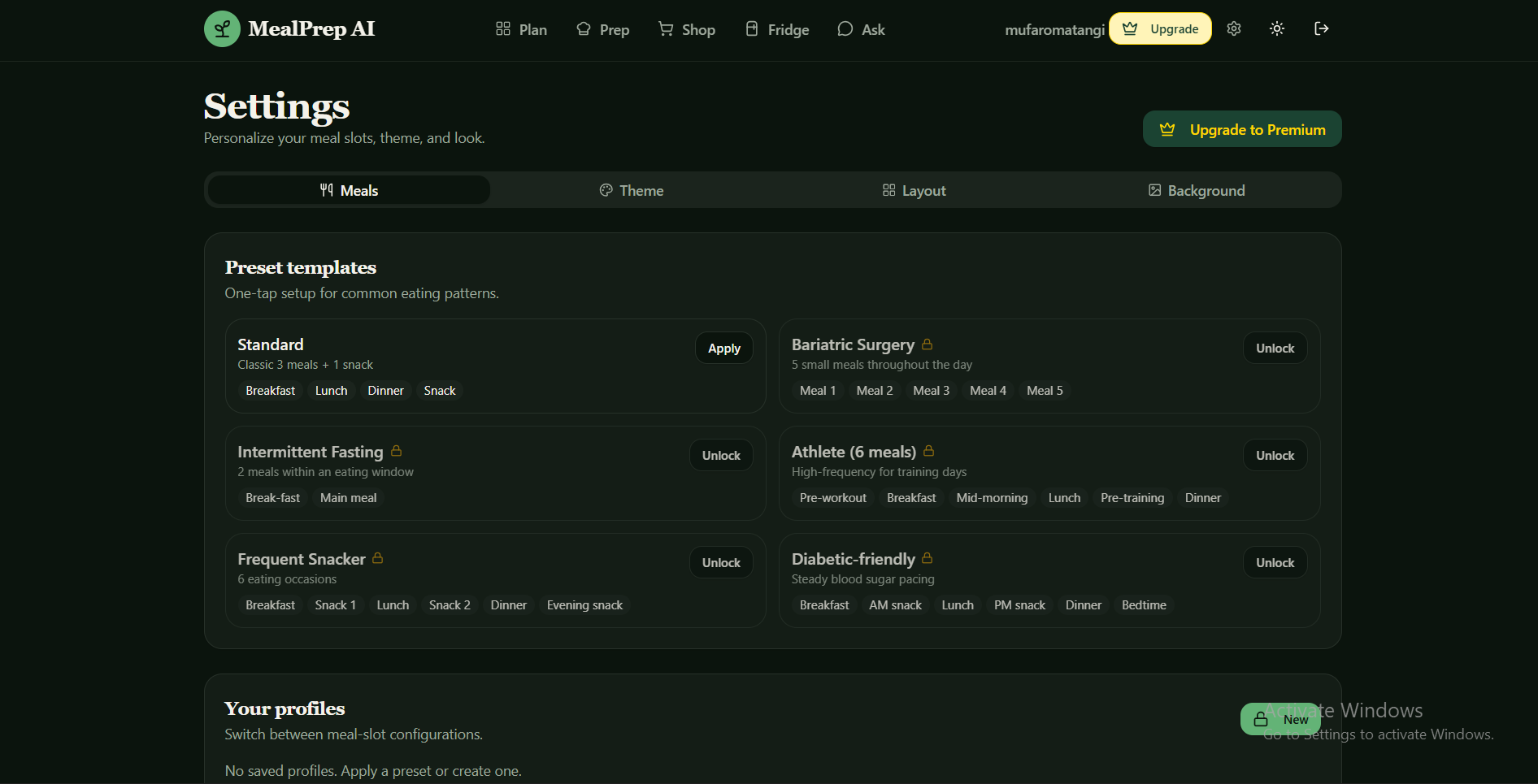Open the Fridge page
Image resolution: width=1538 pixels, height=784 pixels.
coord(777,29)
